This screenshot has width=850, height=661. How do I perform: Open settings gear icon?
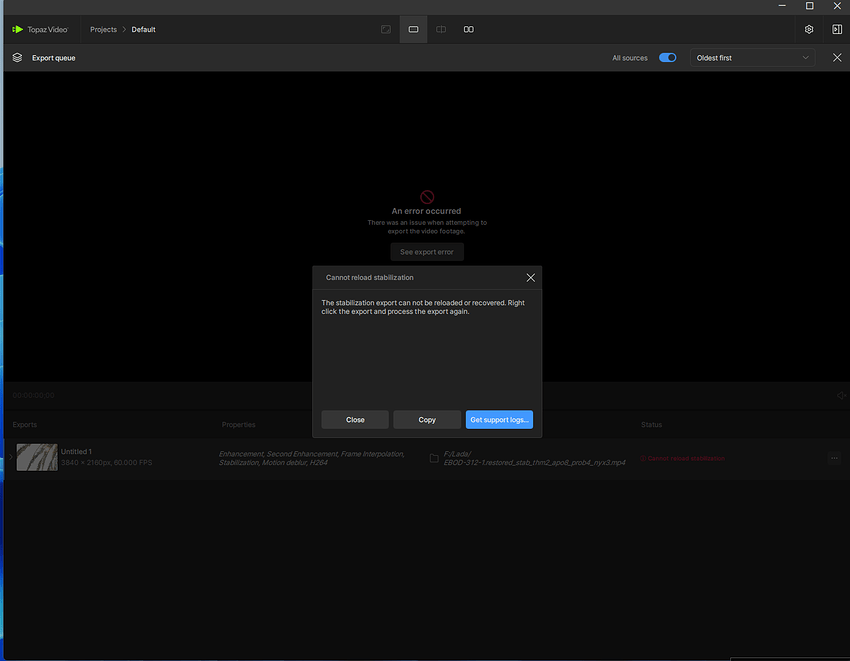click(x=809, y=29)
